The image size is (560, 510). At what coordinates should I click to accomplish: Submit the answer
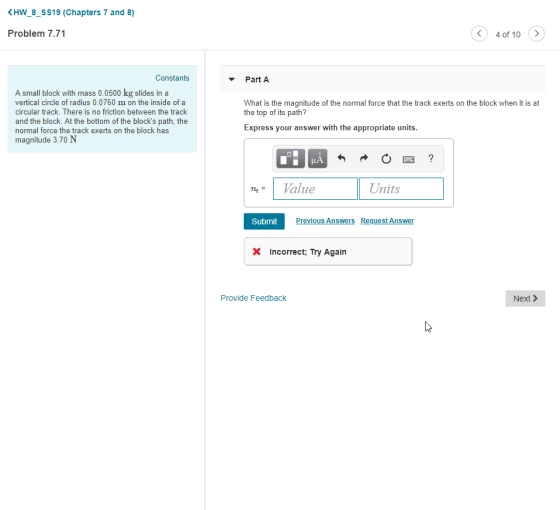[x=264, y=221]
